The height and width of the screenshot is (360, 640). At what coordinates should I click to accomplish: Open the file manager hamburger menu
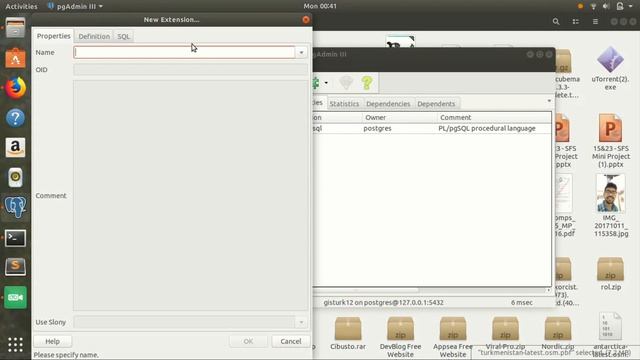tap(595, 21)
